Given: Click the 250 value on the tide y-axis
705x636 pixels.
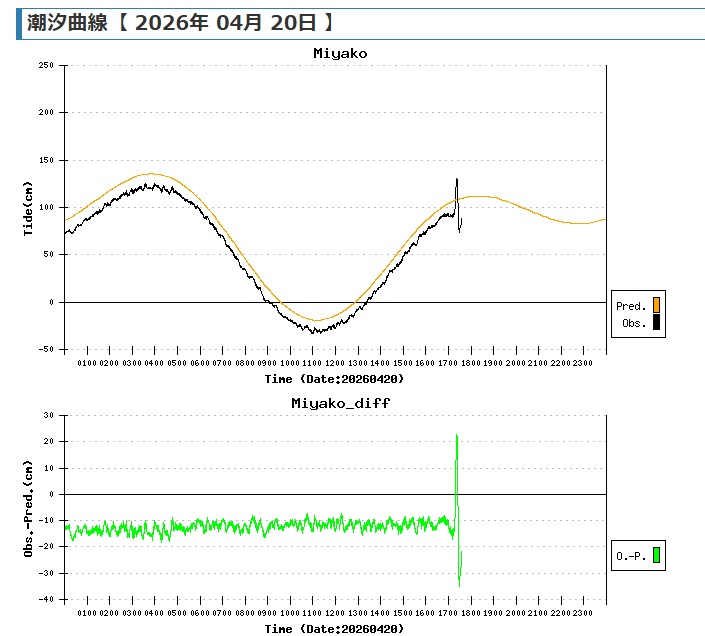Looking at the screenshot, I should point(46,65).
